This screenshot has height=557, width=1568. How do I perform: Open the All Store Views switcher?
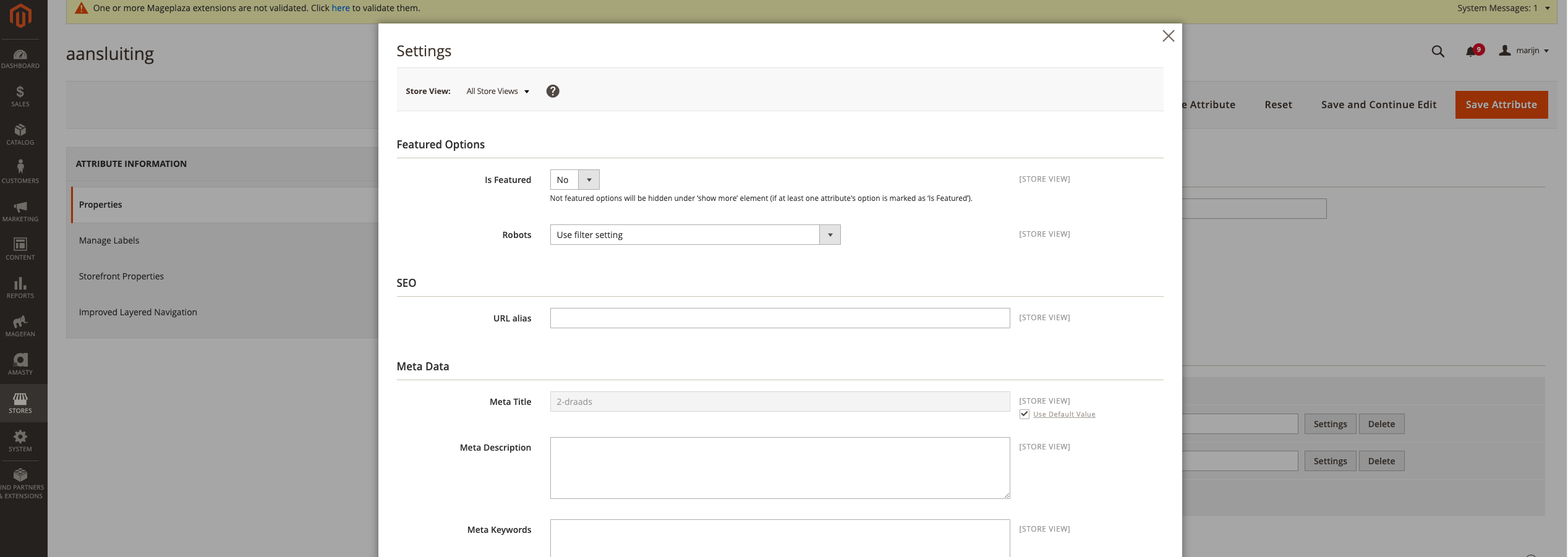click(498, 91)
